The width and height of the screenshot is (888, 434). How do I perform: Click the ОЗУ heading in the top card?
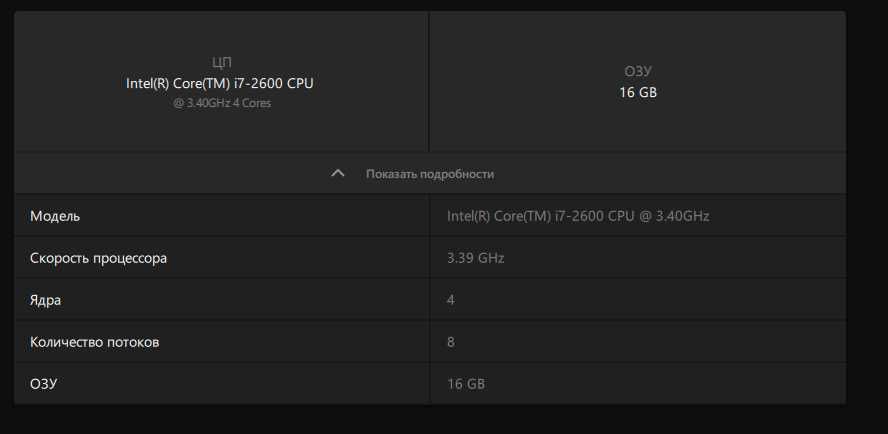[x=638, y=72]
